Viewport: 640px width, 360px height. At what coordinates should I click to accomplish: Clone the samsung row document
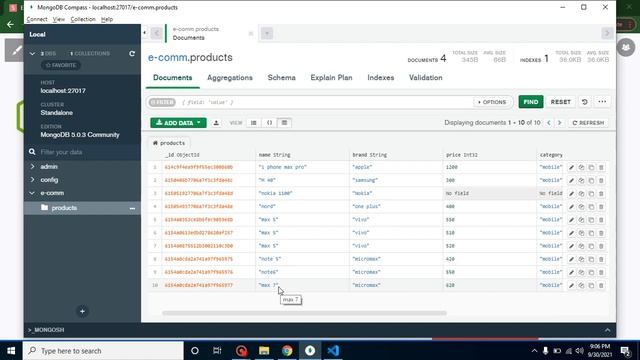coord(591,180)
